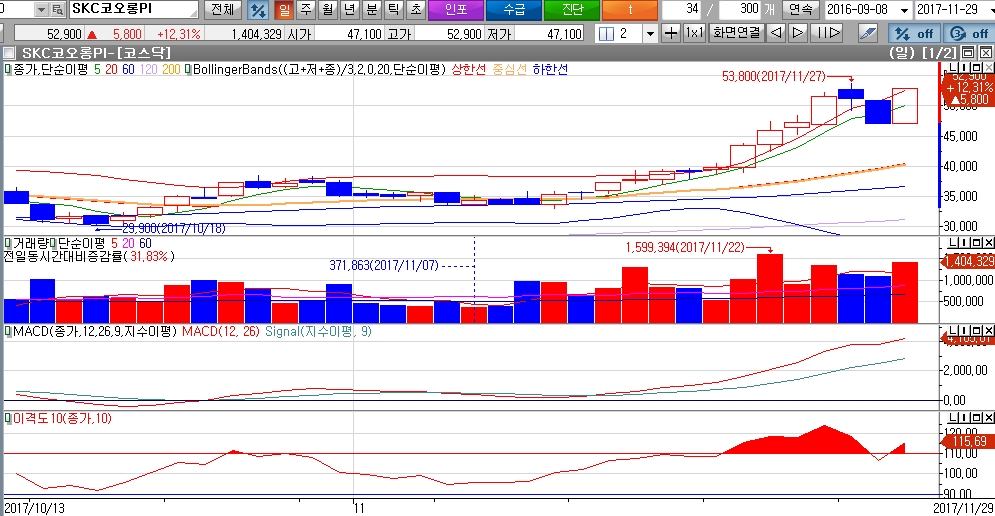Tick the checkbox beside SKC코오롱PI-[코스닥] title
This screenshot has height=516, width=995.
point(10,52)
